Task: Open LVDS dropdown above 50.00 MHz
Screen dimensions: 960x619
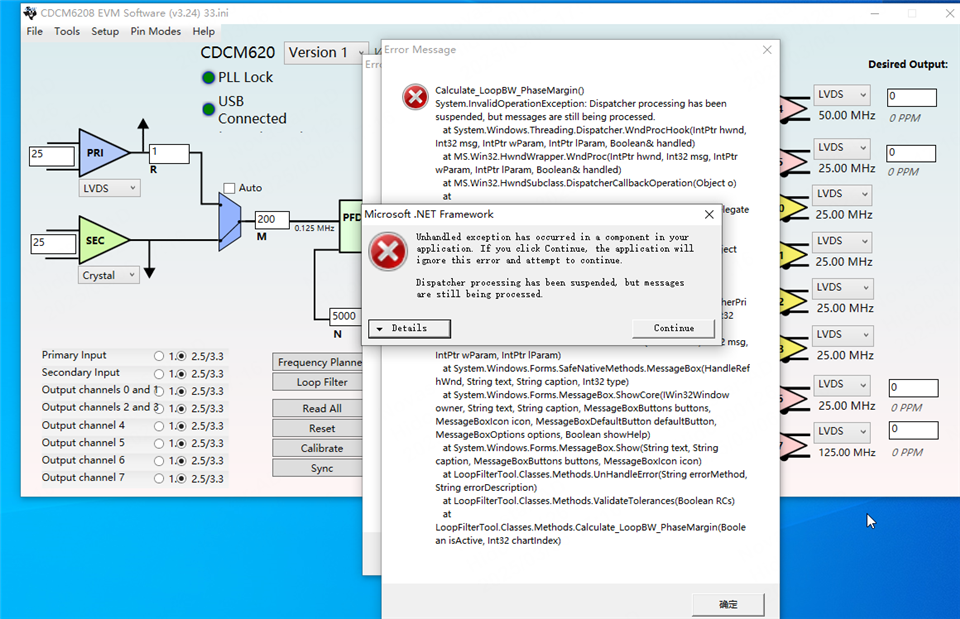Action: click(x=842, y=94)
